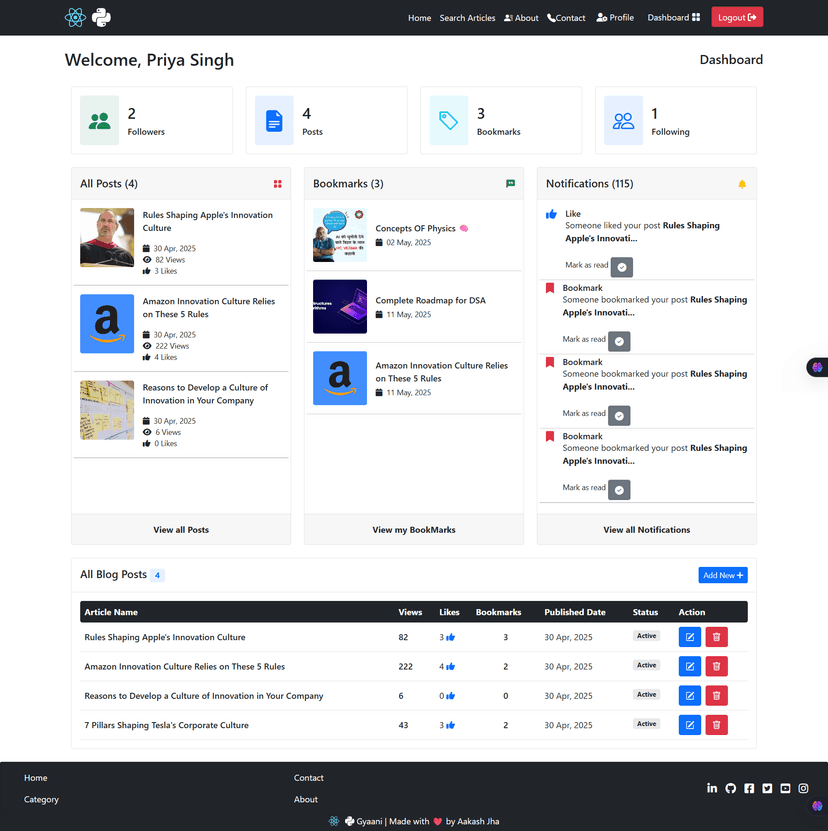Click the delete icon for Tesla's Corporate Culture article

point(716,724)
